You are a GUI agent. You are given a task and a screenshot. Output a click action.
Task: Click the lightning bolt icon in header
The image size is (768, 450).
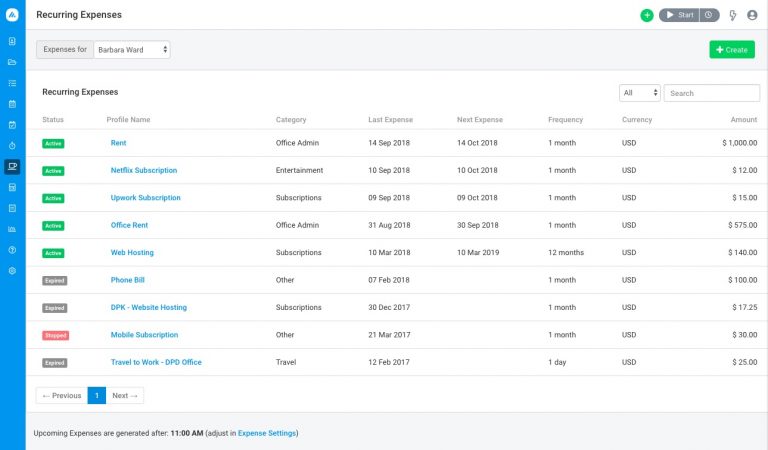click(x=733, y=15)
